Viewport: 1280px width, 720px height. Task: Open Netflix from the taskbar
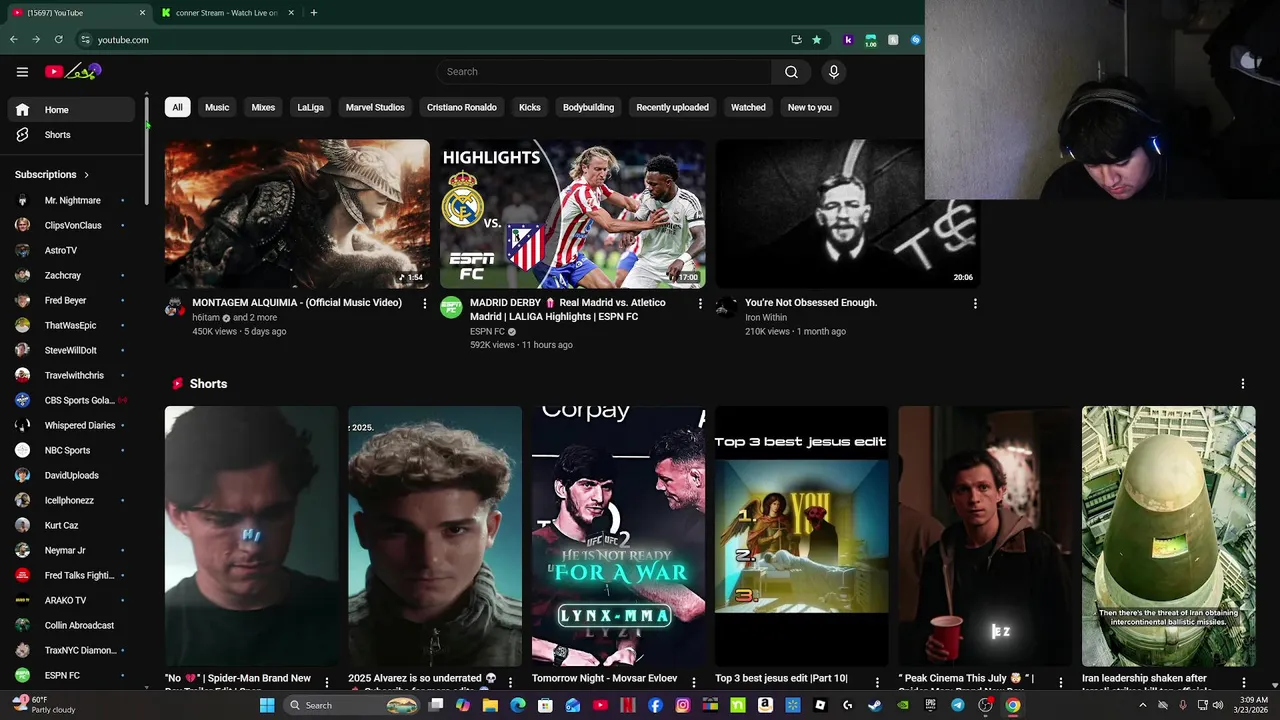[x=627, y=705]
